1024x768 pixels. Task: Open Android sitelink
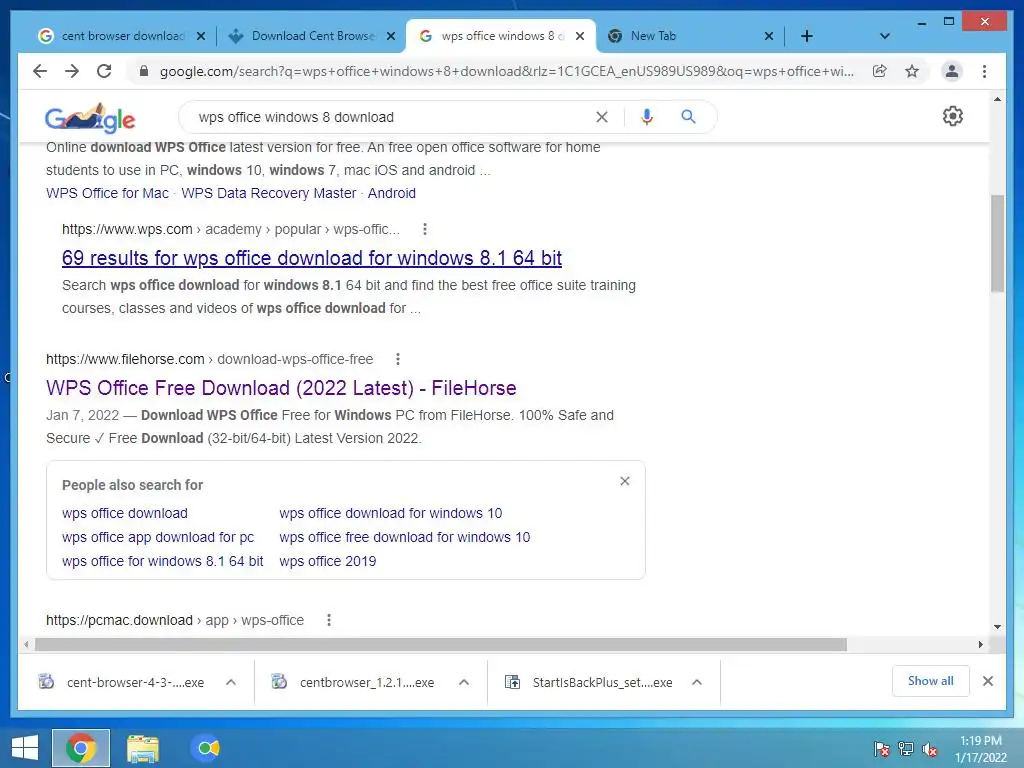391,193
